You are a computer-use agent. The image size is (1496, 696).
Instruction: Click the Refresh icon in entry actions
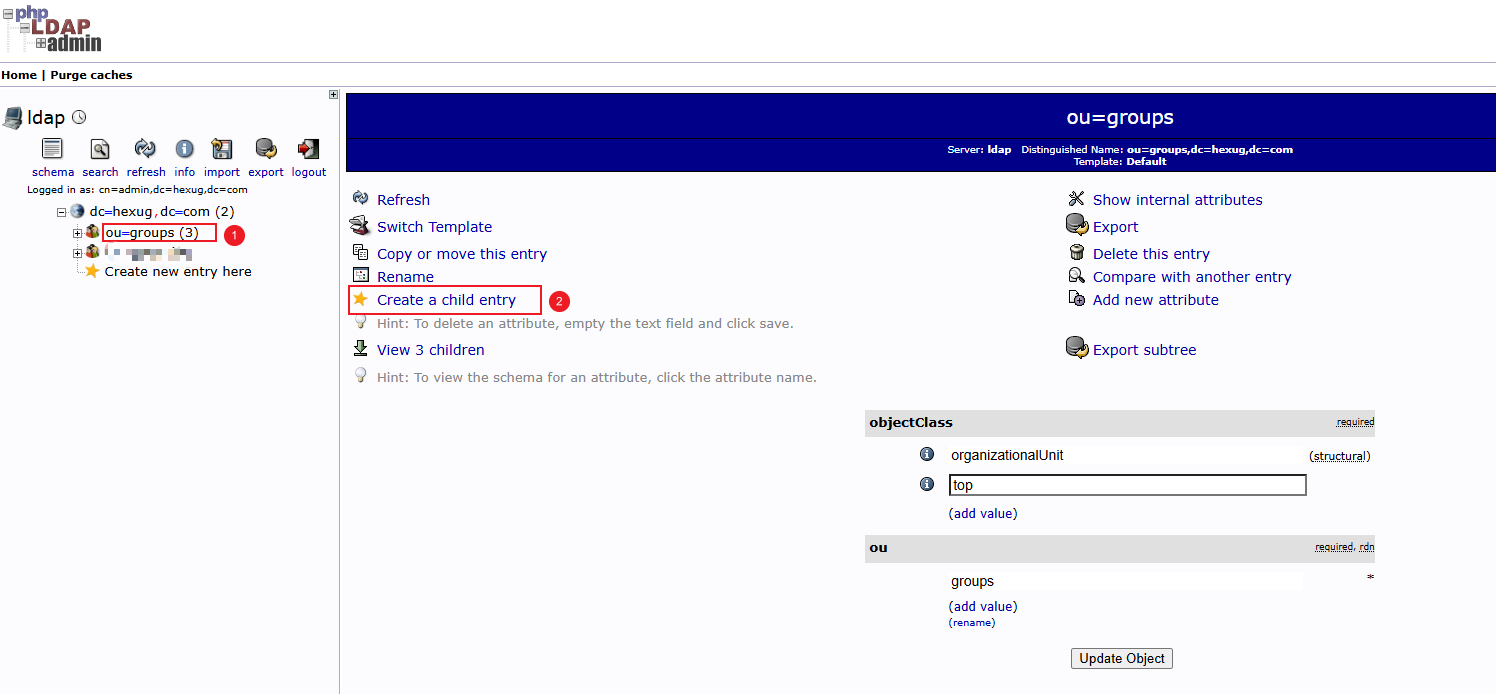361,199
